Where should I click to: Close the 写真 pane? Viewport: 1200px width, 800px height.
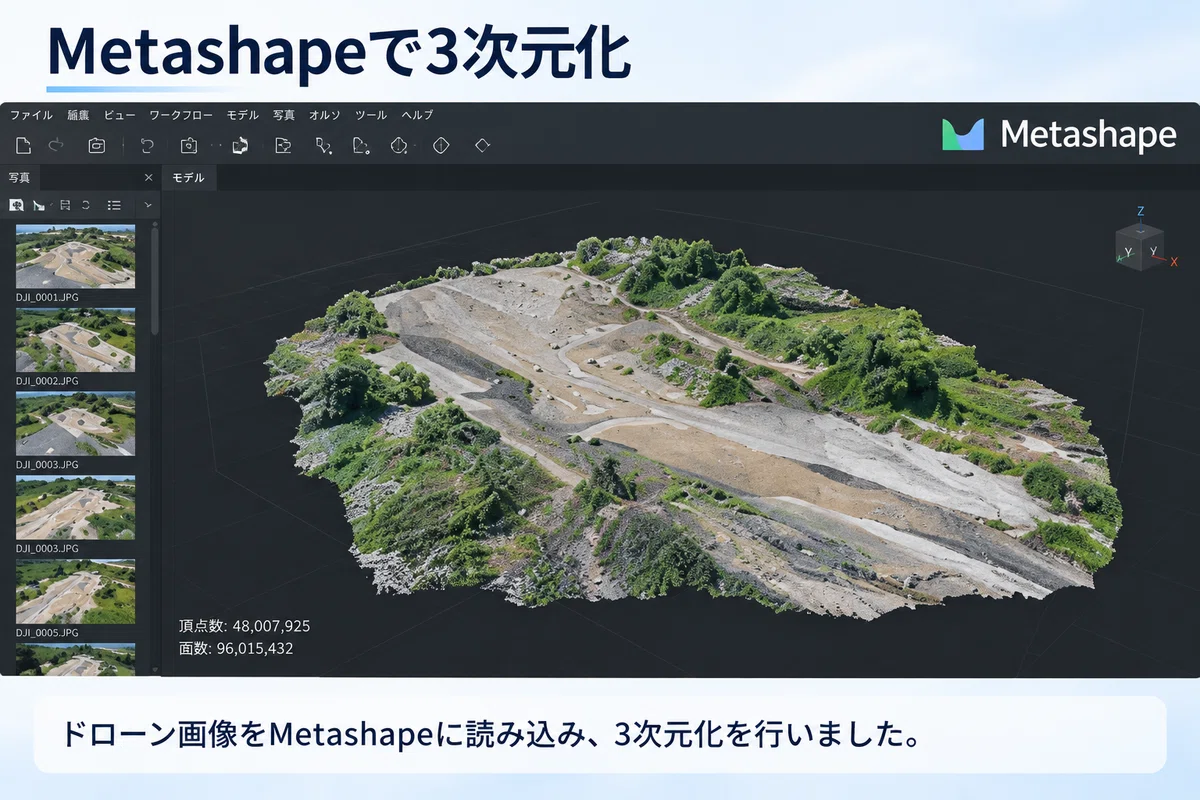tap(149, 178)
